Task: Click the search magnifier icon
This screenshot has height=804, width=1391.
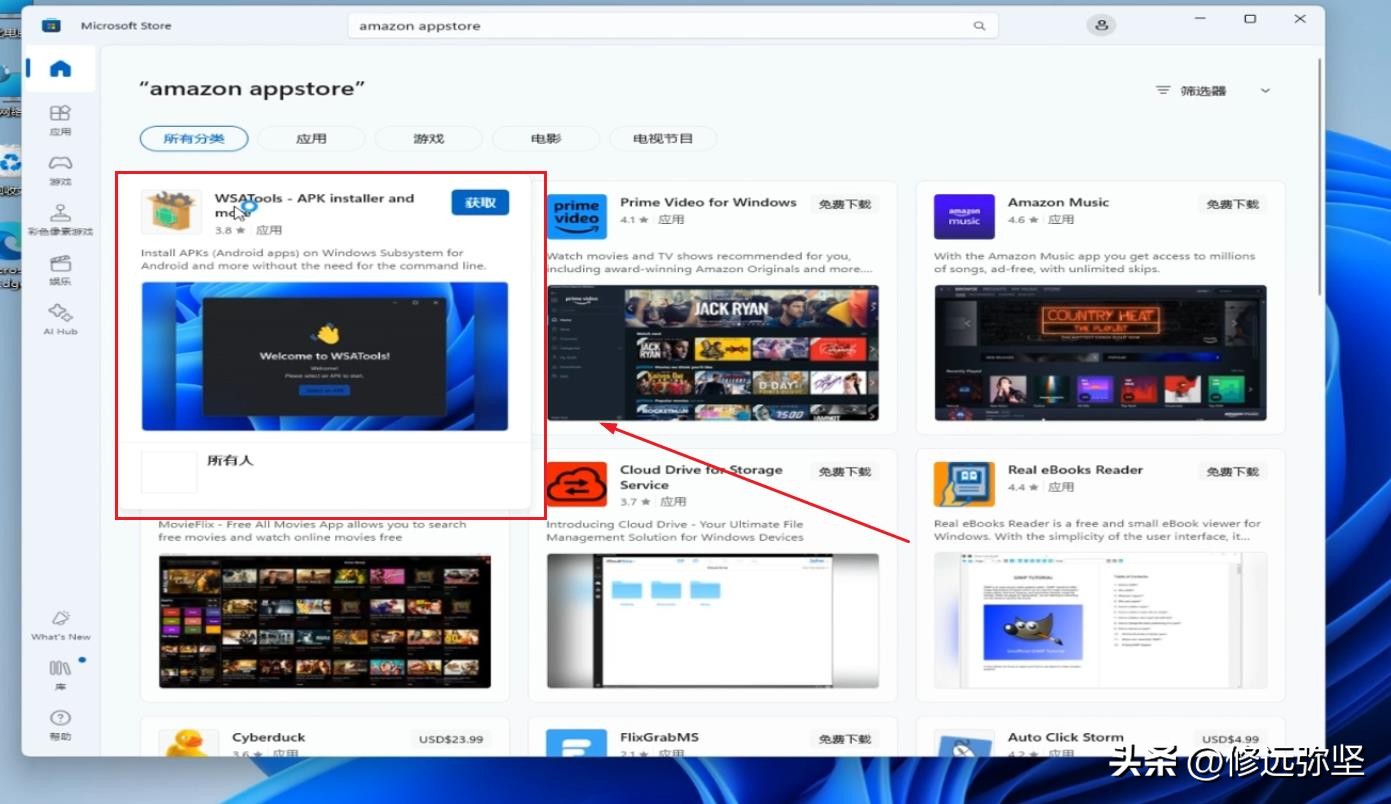Action: click(979, 26)
